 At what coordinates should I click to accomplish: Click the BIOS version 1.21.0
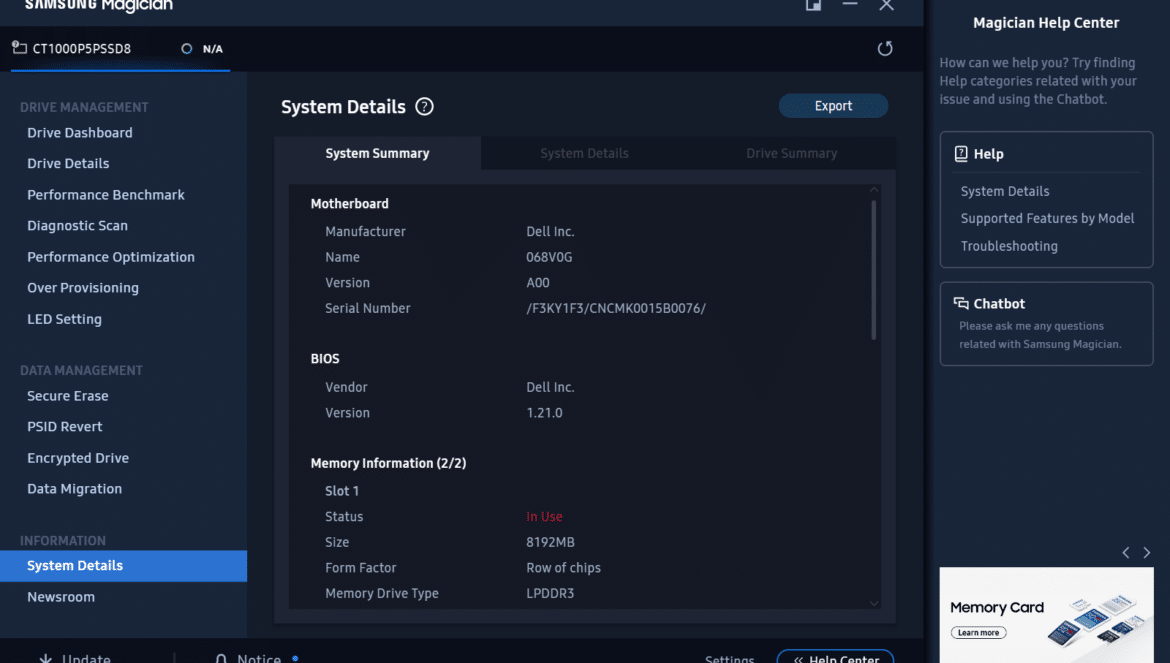tap(544, 413)
